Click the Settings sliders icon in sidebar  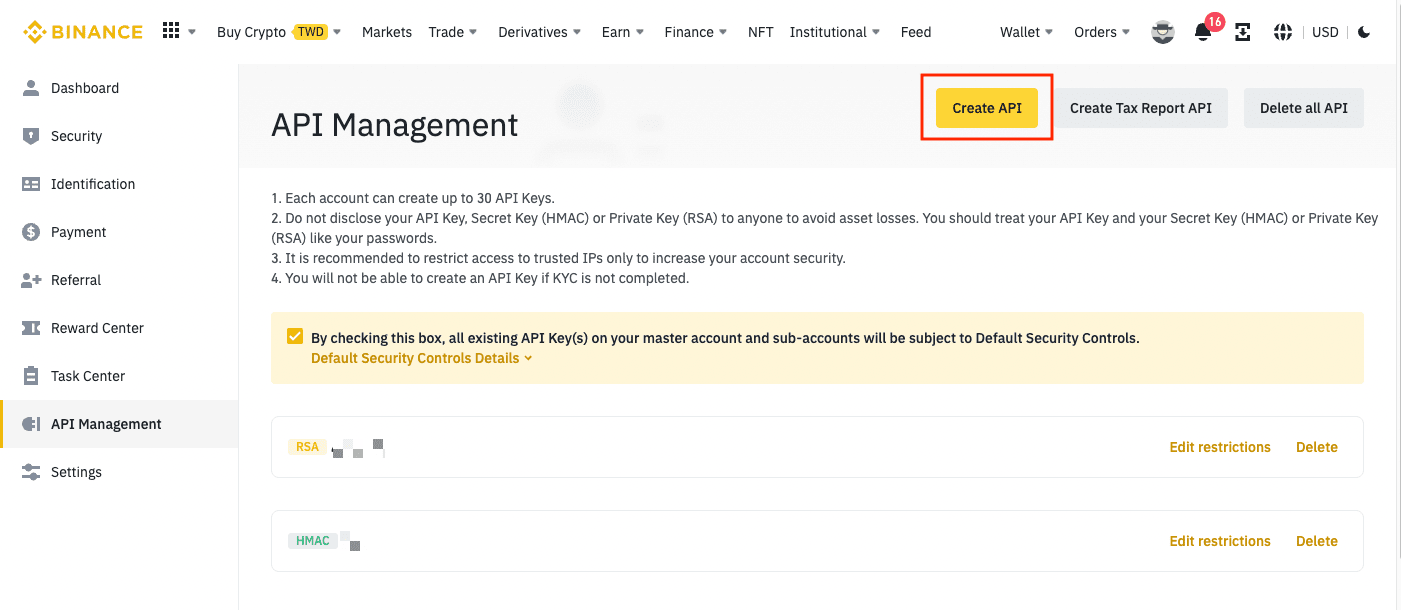(31, 472)
